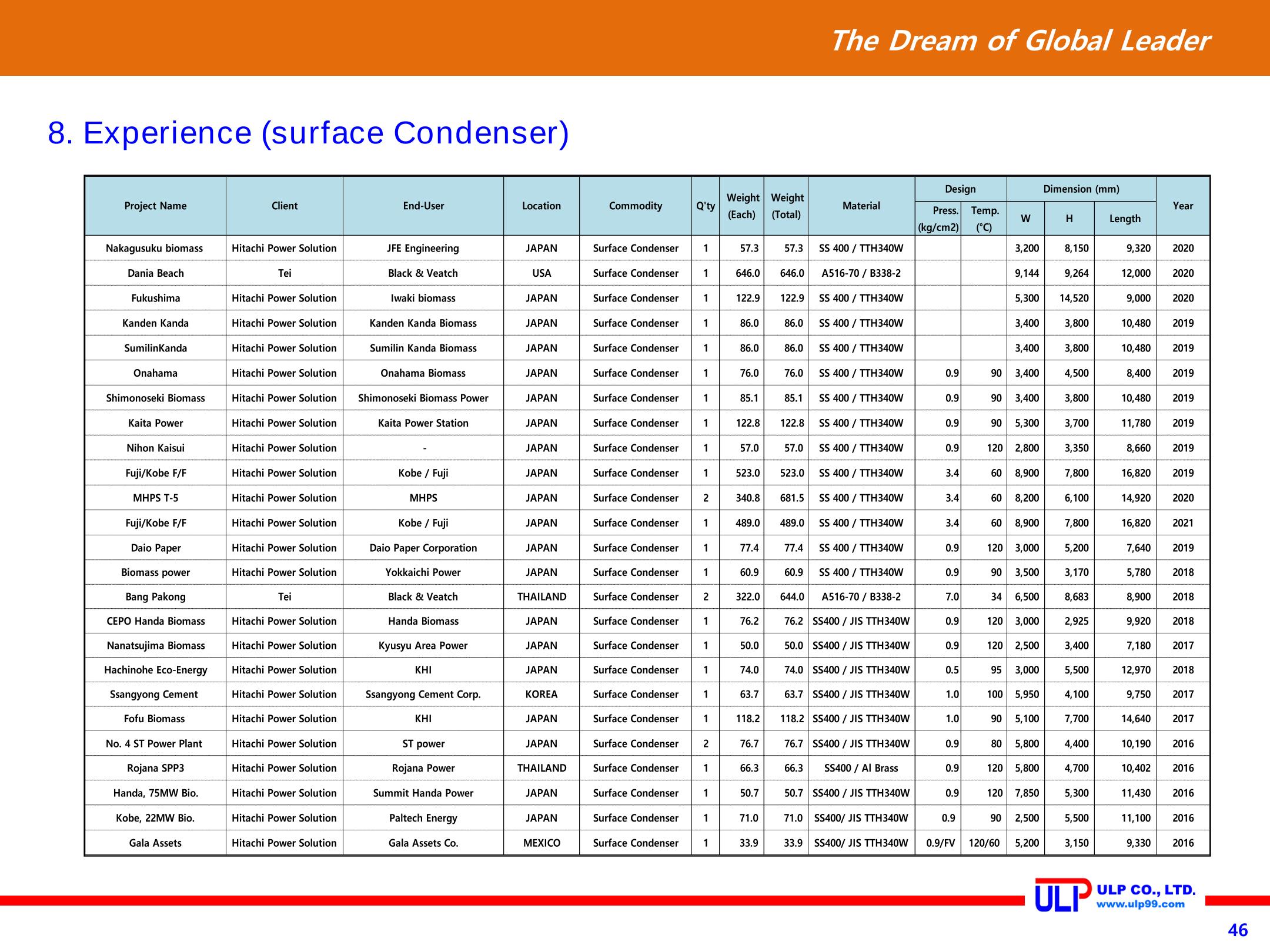Select the Dimension (mm) header cell
Image resolution: width=1270 pixels, height=952 pixels.
pos(1081,189)
